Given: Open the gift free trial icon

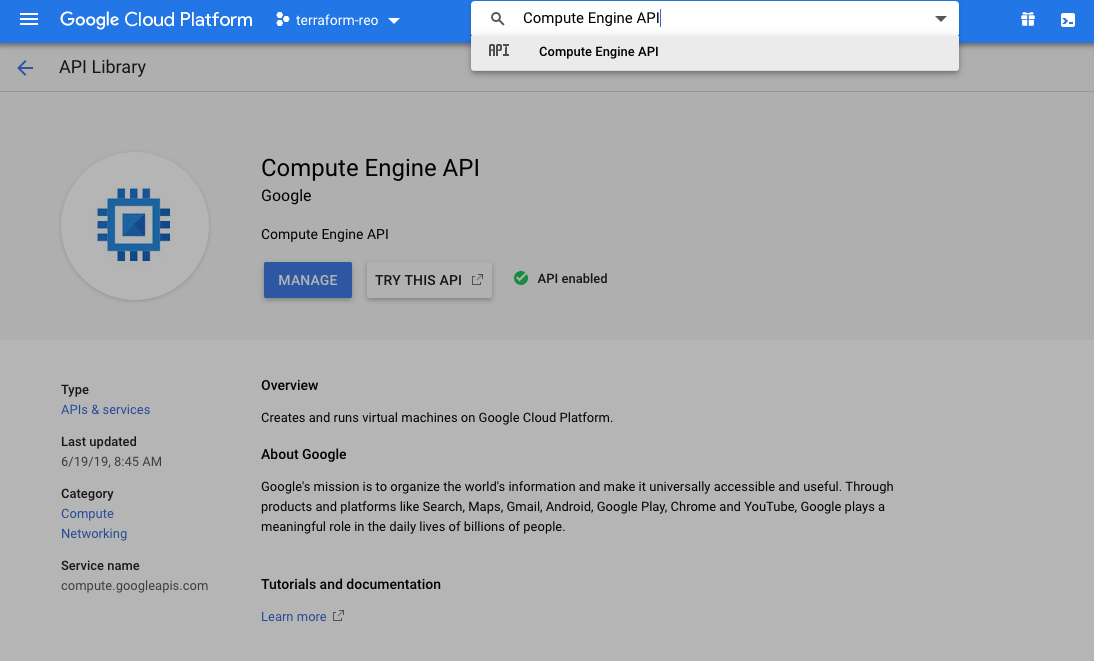Looking at the screenshot, I should pyautogui.click(x=1028, y=20).
